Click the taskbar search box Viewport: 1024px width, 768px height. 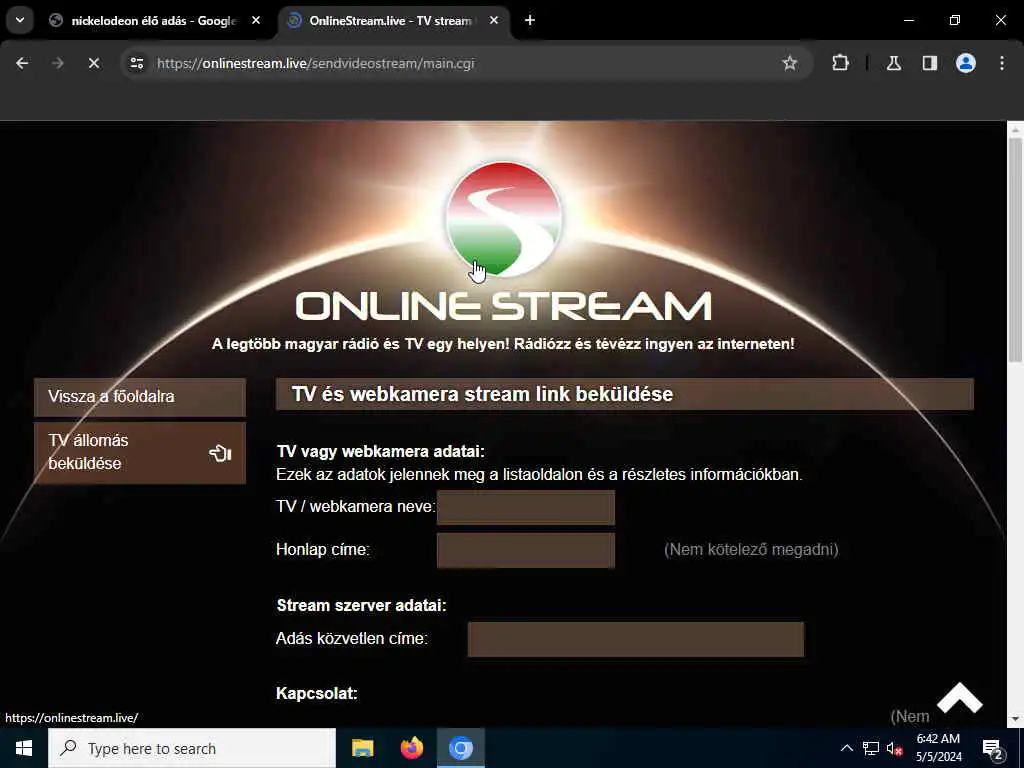pos(192,748)
